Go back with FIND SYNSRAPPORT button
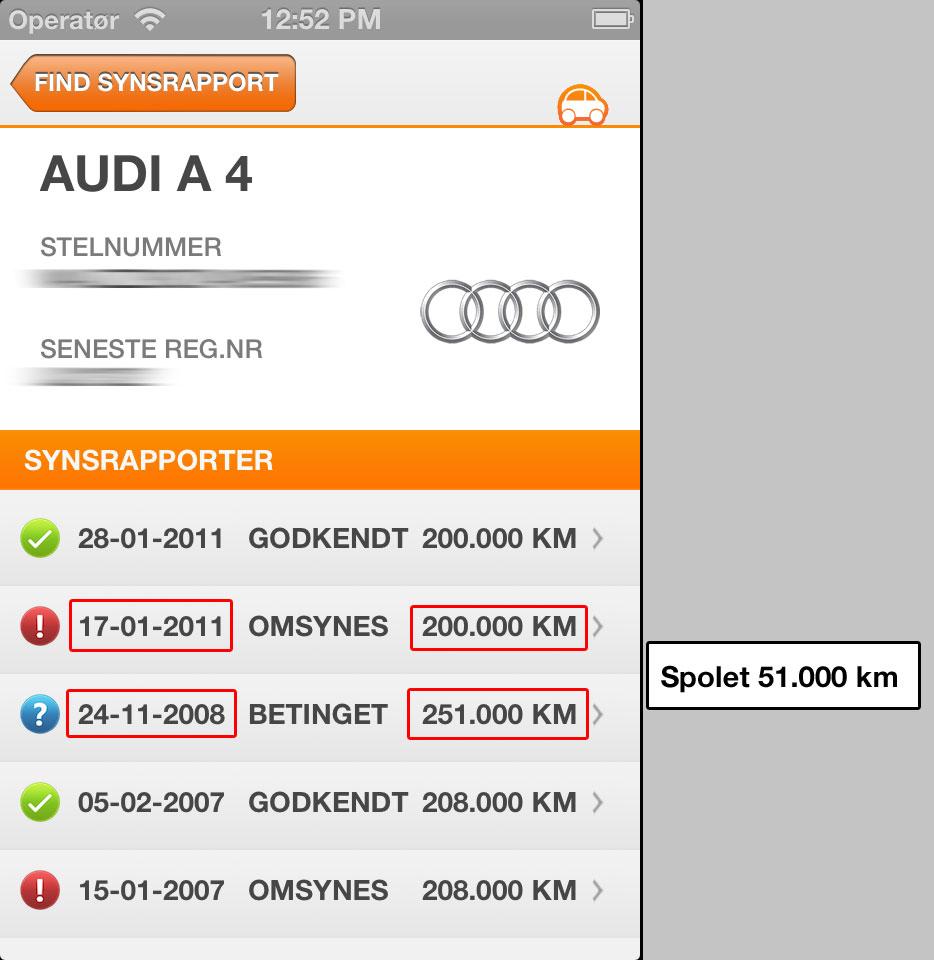The height and width of the screenshot is (960, 934). pyautogui.click(x=153, y=83)
